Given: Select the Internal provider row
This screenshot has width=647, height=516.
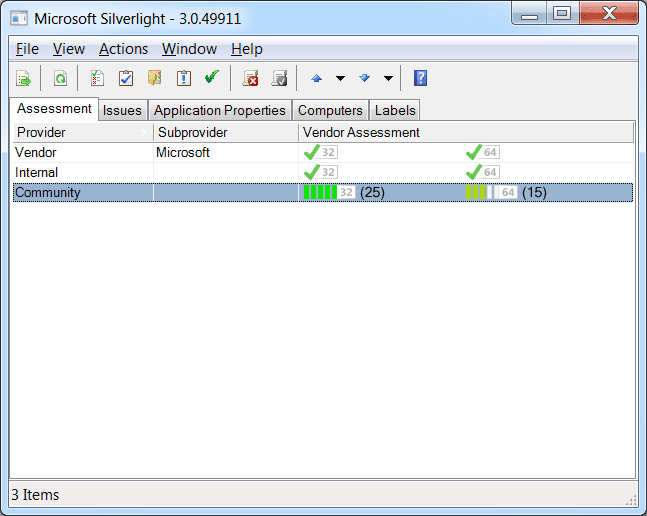Looking at the screenshot, I should [x=323, y=172].
